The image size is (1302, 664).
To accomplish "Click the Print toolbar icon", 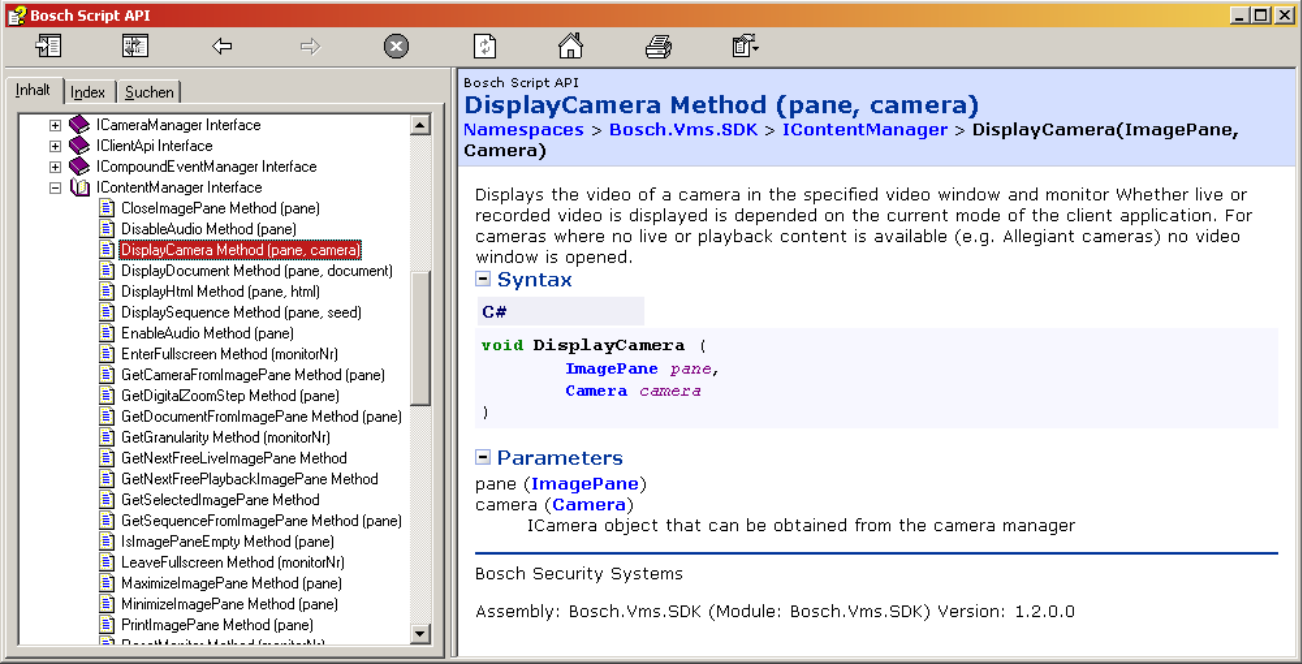I will coord(658,46).
